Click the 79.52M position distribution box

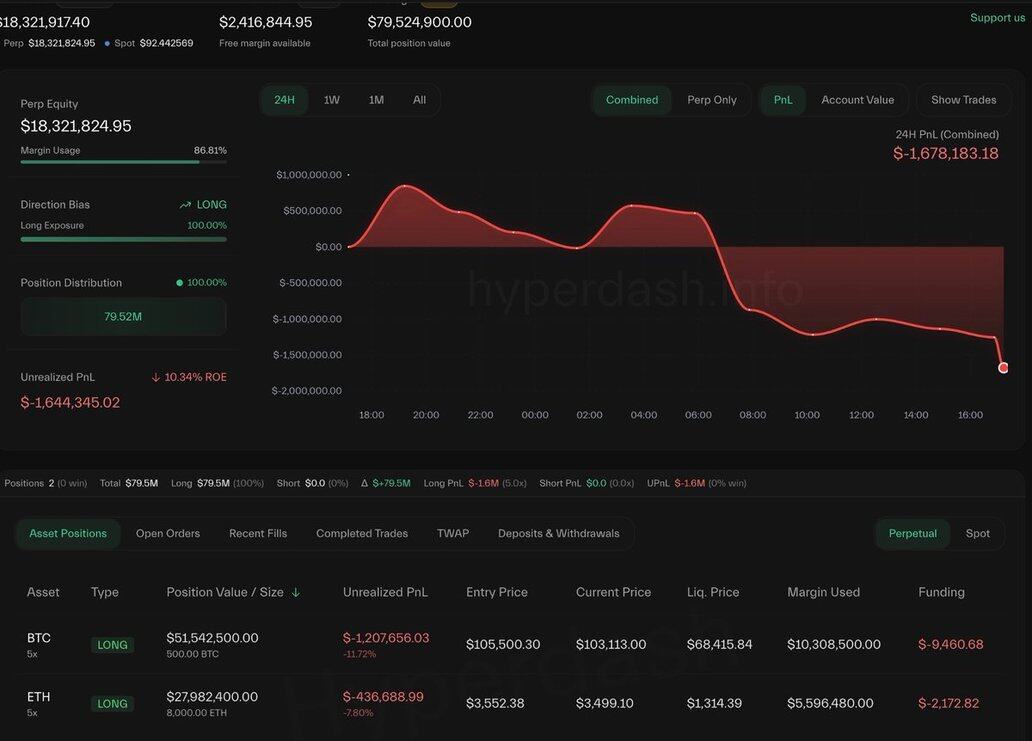pos(123,317)
